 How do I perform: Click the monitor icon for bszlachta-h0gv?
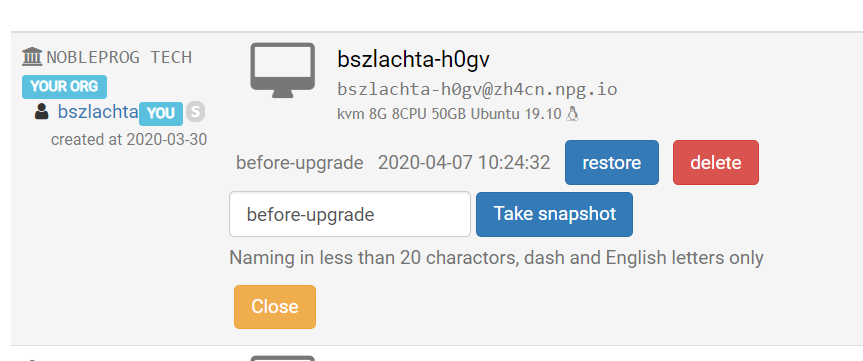[x=282, y=70]
